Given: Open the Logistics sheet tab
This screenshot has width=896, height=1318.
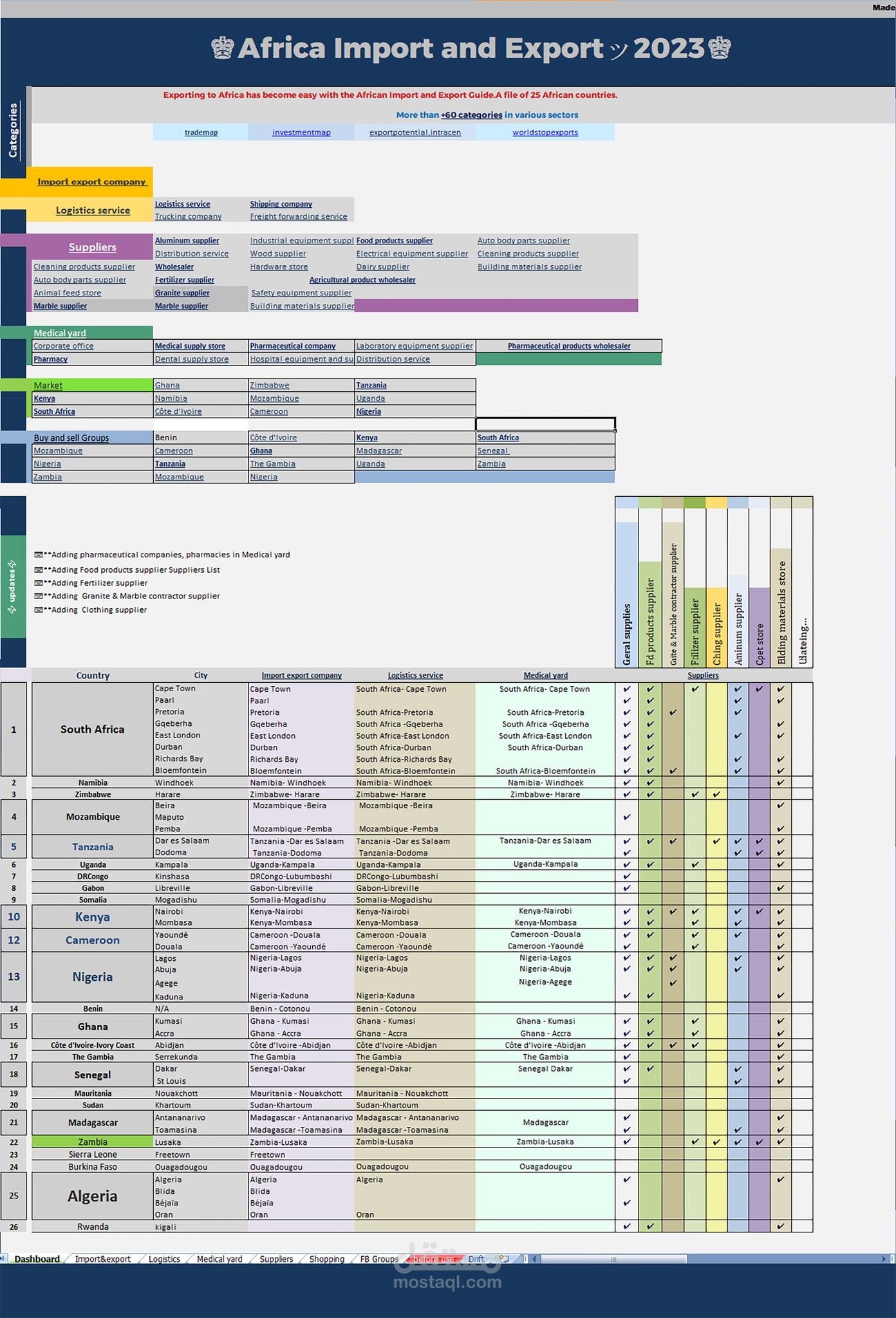Looking at the screenshot, I should coord(164,1259).
